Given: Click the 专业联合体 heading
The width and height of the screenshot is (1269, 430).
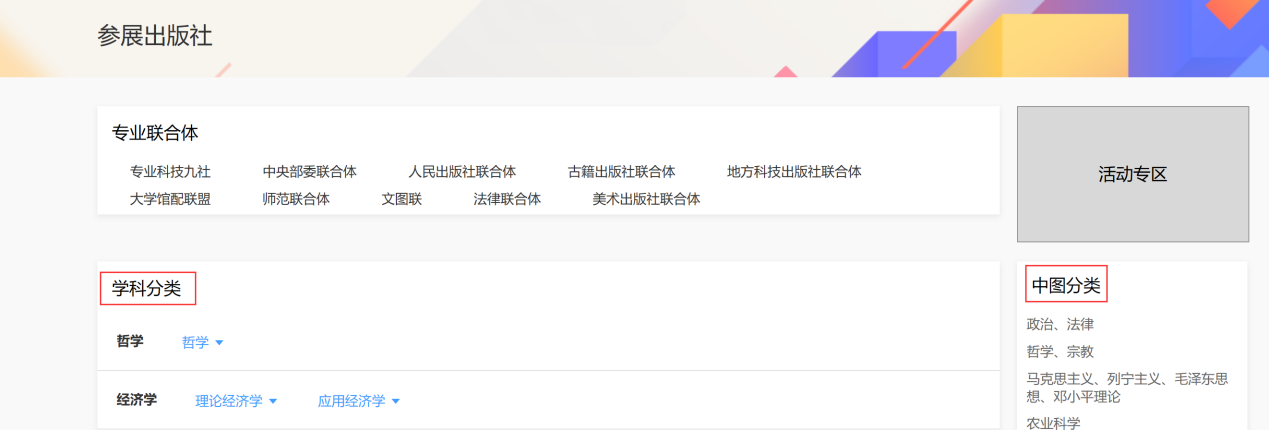Looking at the screenshot, I should [x=155, y=134].
